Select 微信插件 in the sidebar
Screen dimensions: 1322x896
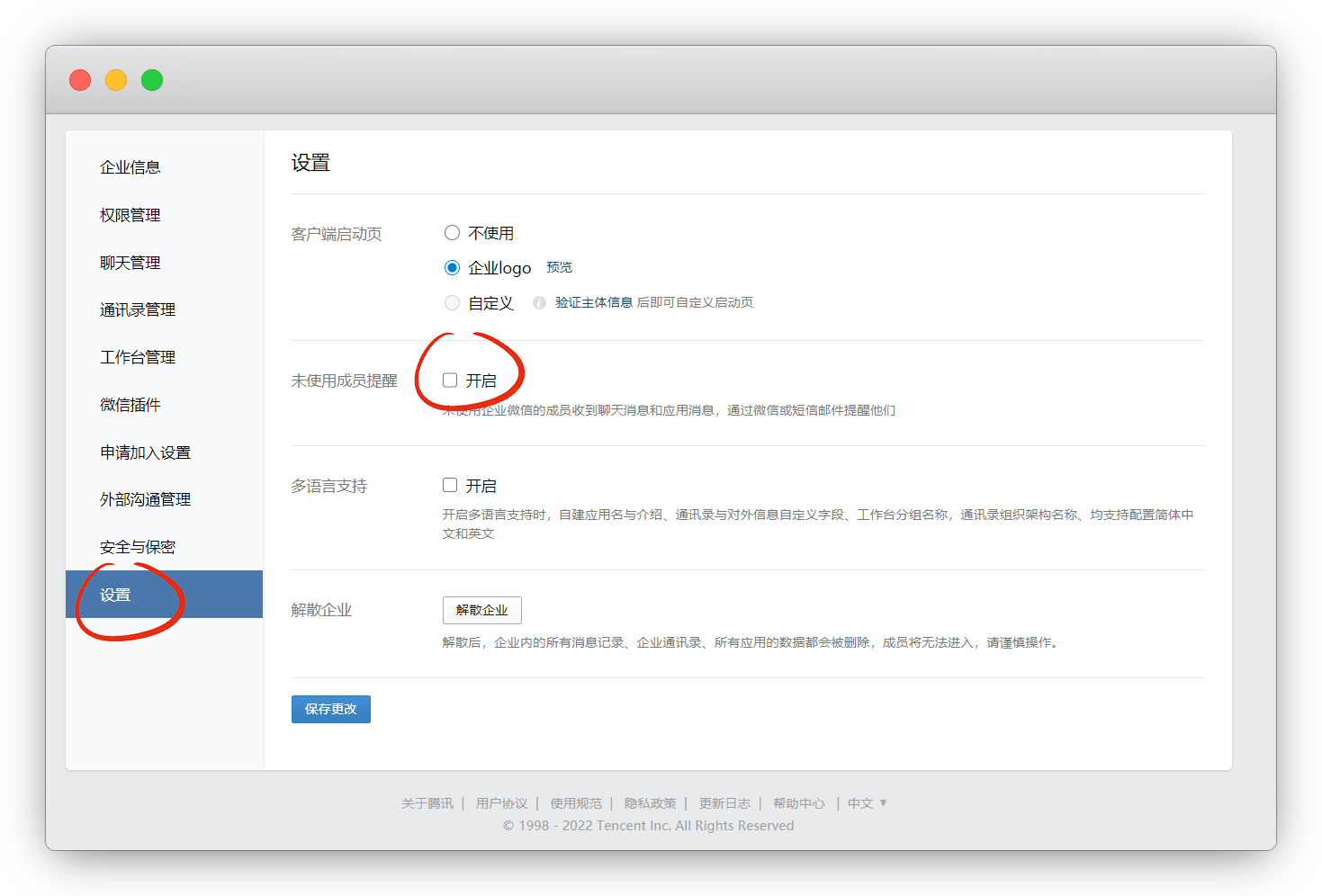point(130,405)
